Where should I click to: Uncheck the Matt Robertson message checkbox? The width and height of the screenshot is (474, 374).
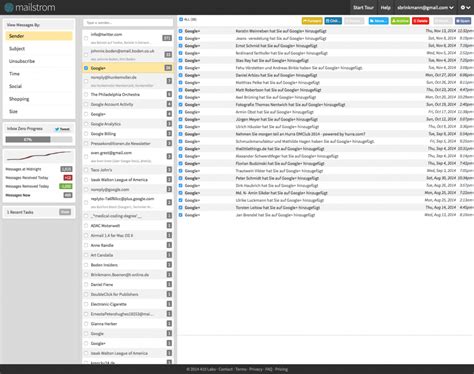tap(181, 90)
